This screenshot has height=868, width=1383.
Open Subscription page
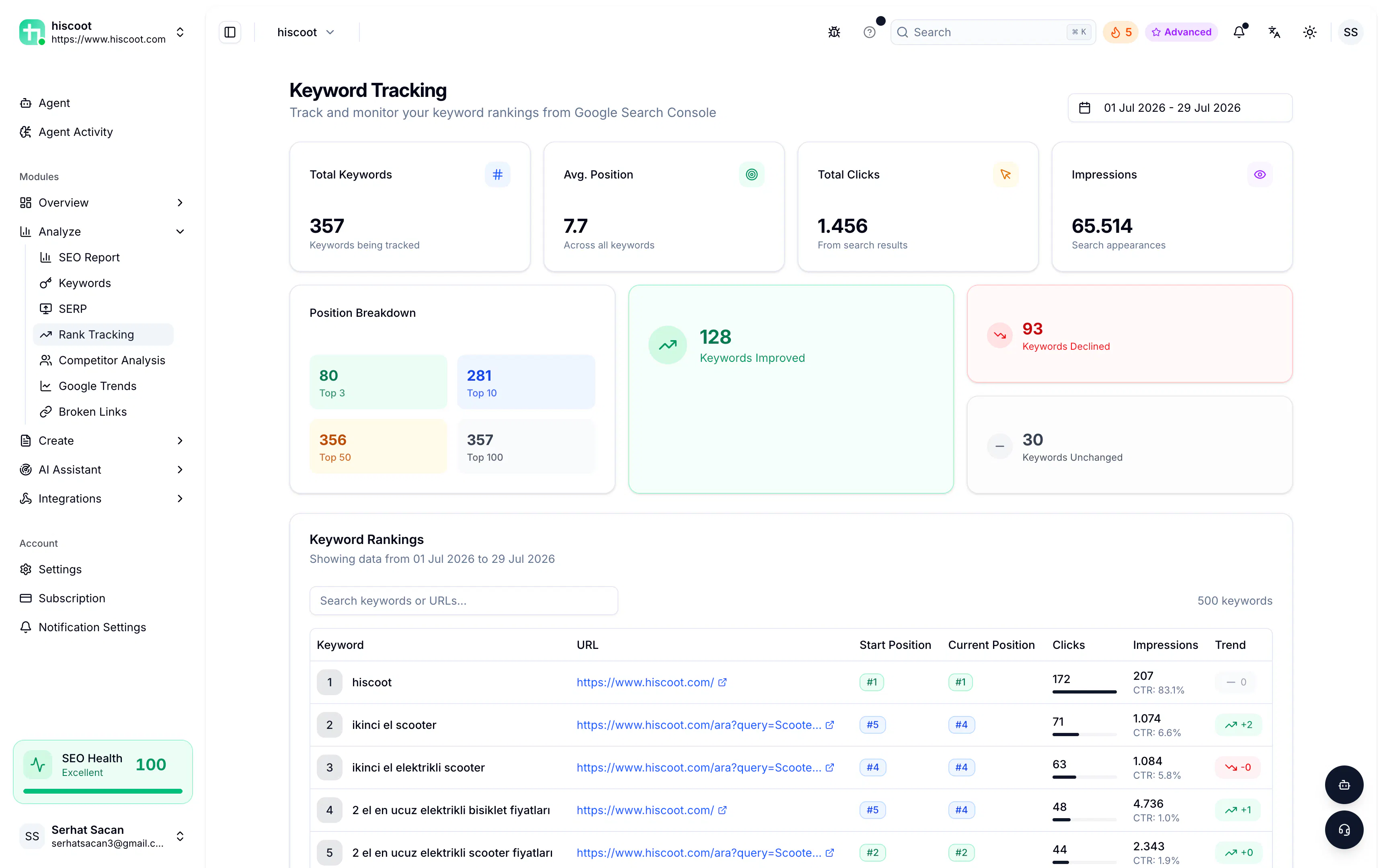coord(102,598)
